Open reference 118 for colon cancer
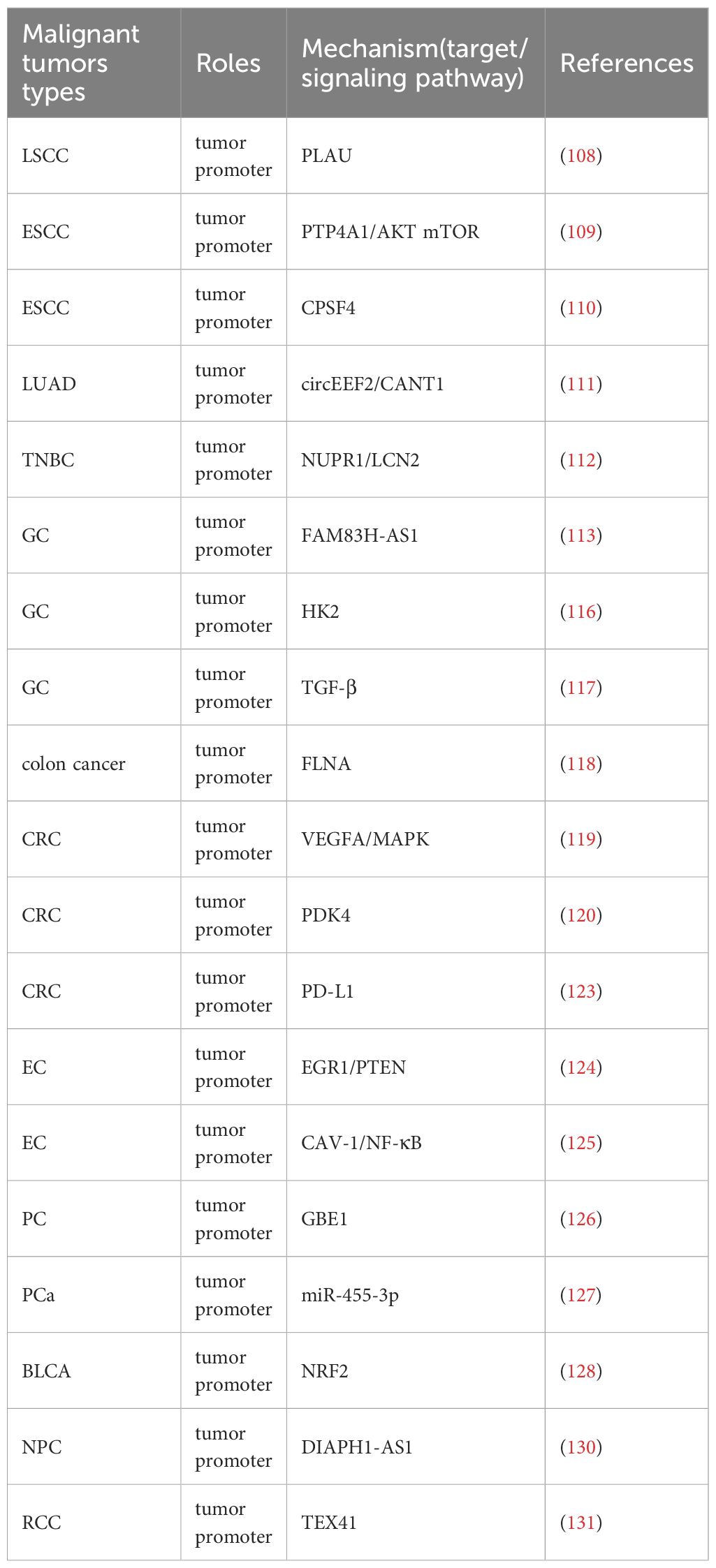The image size is (716, 1568). (580, 764)
